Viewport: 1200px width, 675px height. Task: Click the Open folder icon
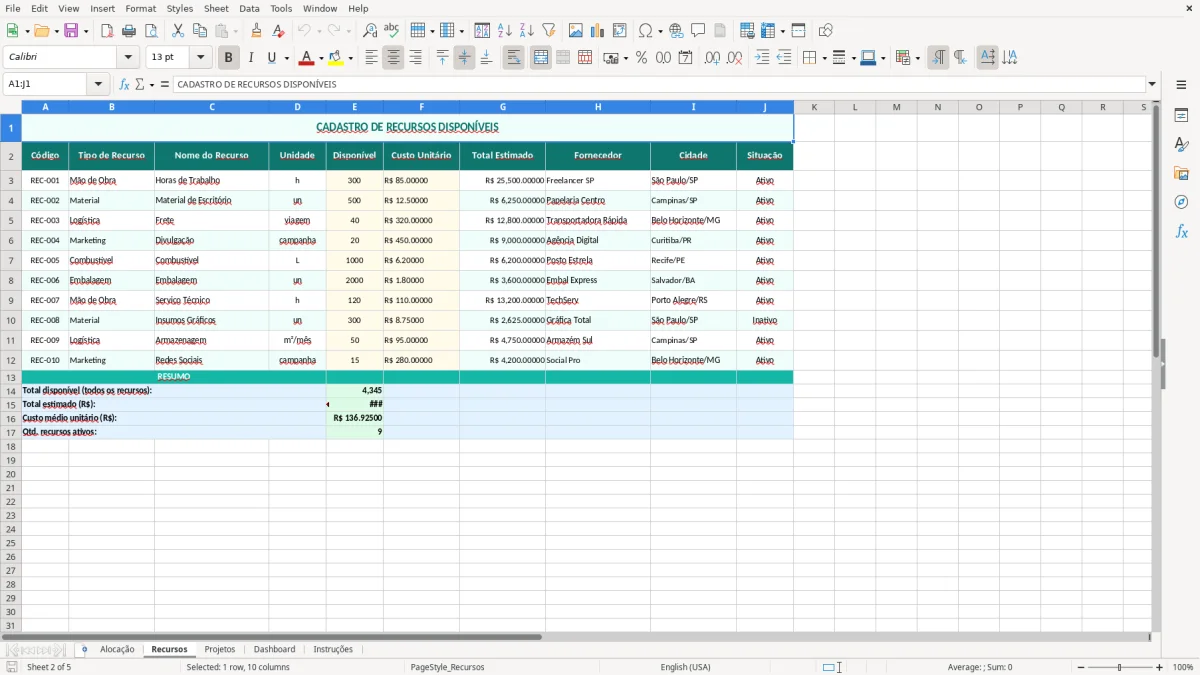40,31
